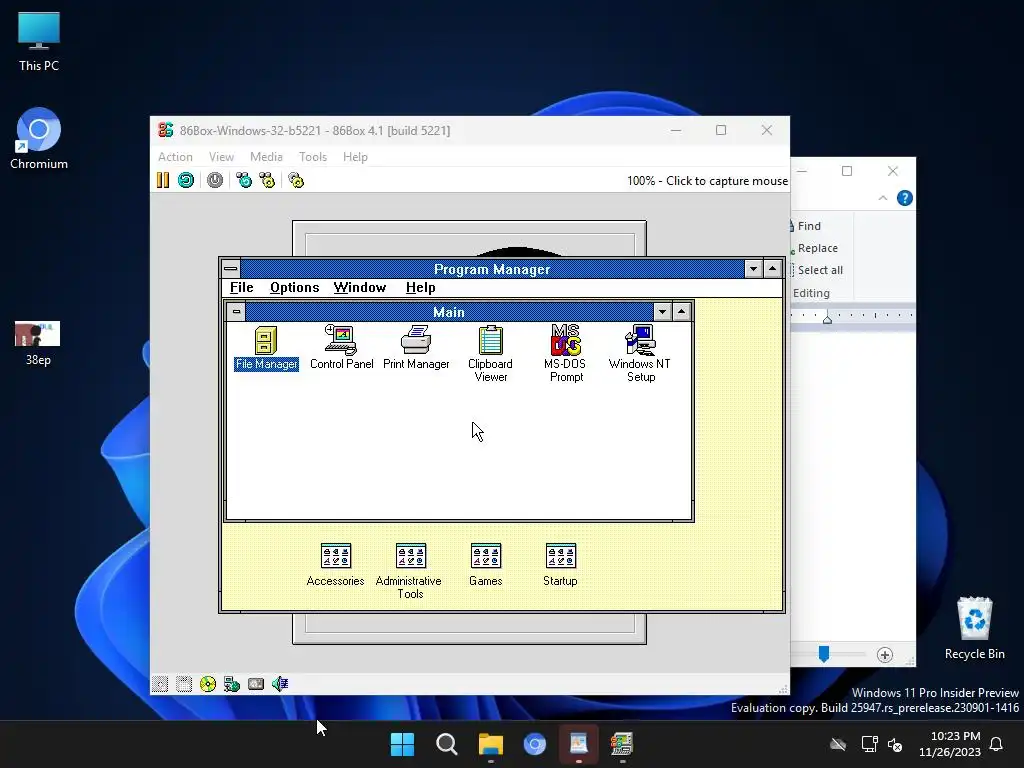This screenshot has width=1024, height=768.
Task: Select the 38ep desktop thumbnail file
Action: point(38,343)
